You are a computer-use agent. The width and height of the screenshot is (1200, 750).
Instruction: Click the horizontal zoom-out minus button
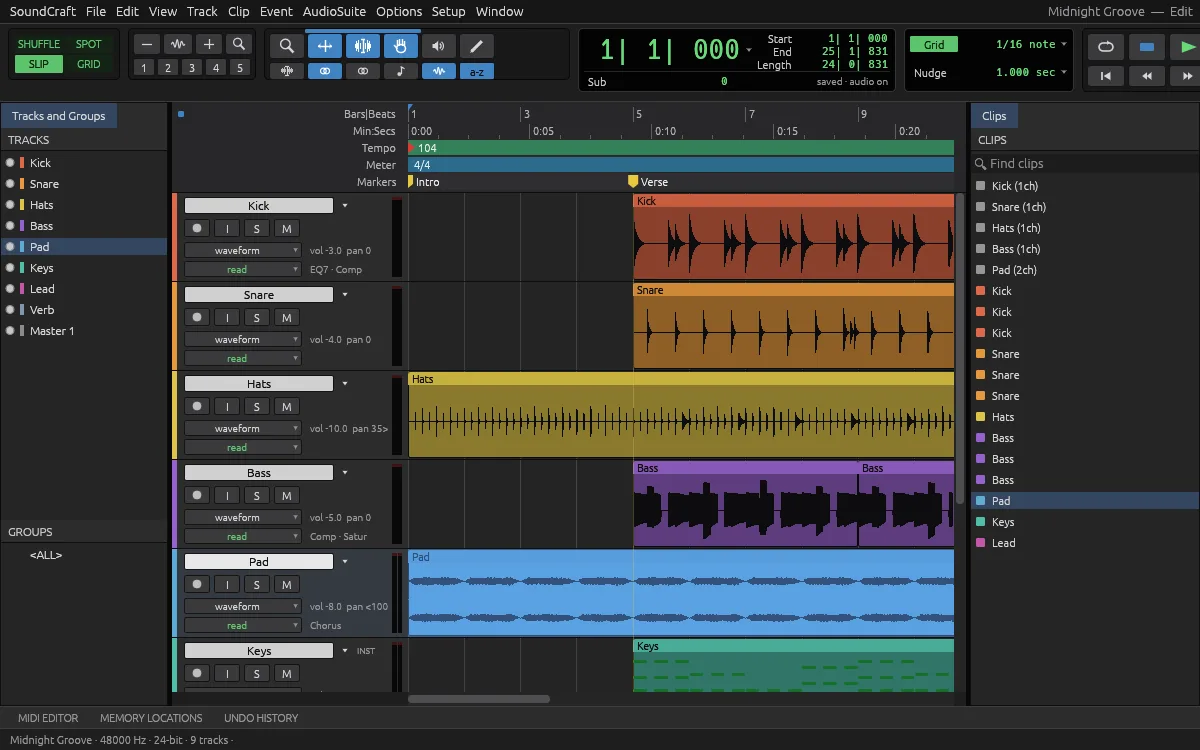[x=147, y=44]
